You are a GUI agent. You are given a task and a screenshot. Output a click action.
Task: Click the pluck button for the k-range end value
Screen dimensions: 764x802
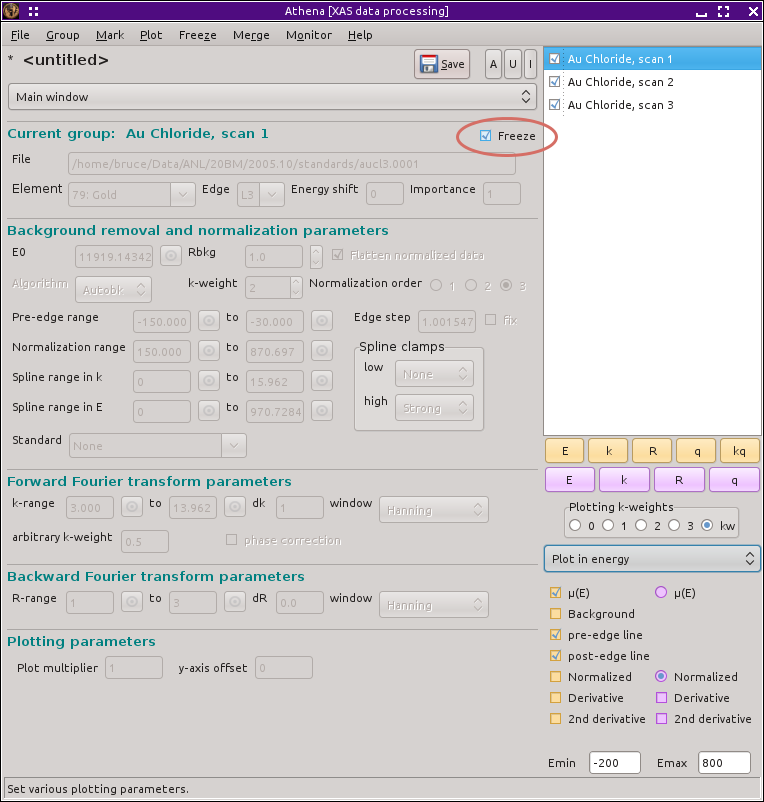point(235,507)
